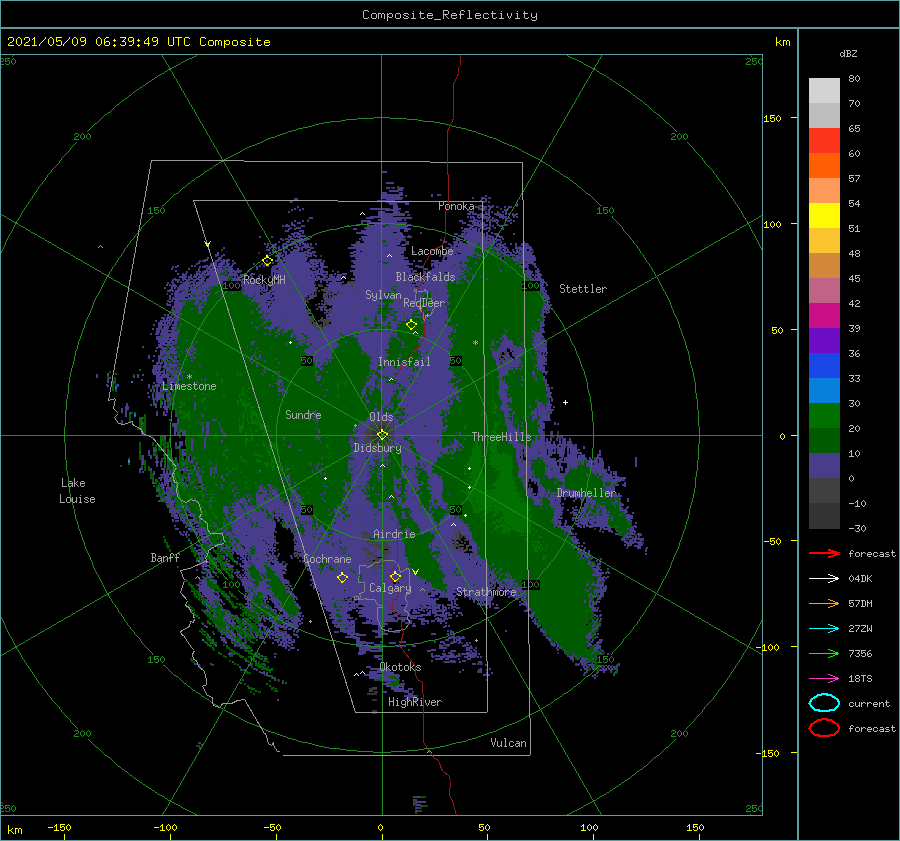Click the Lake Louise label
Screen dimensions: 900x841
pyautogui.click(x=77, y=491)
